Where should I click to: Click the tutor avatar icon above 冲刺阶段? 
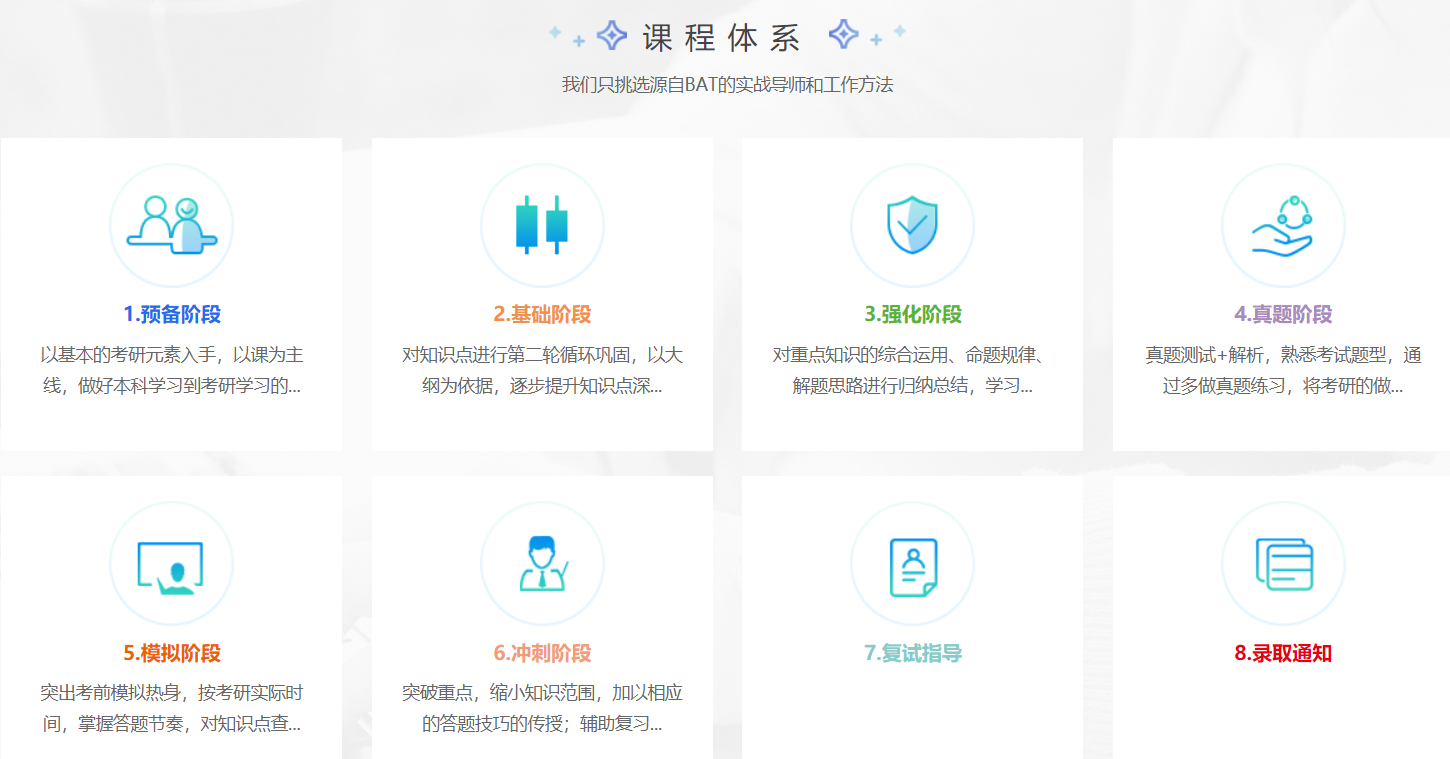[542, 564]
